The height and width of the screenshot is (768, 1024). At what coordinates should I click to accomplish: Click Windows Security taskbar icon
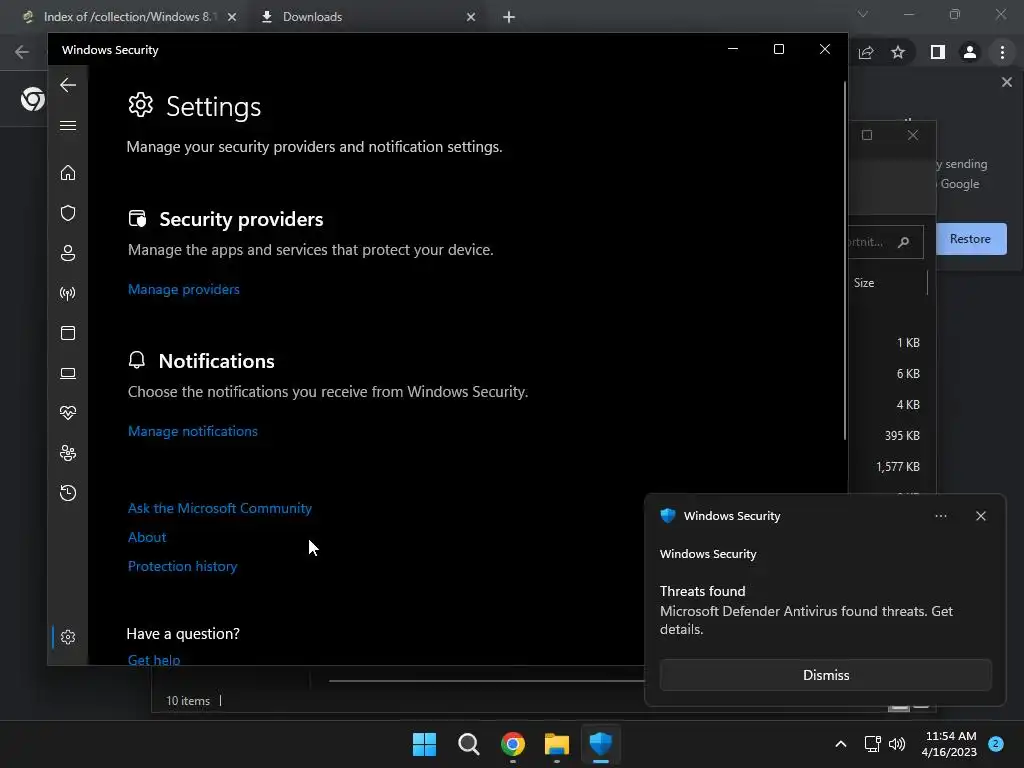coord(600,744)
